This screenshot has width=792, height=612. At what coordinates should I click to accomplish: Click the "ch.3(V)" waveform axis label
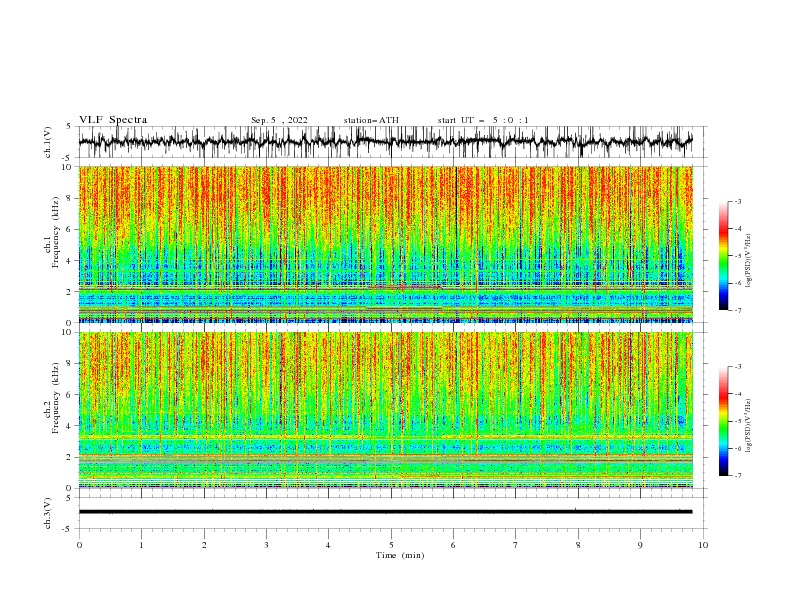pos(48,513)
